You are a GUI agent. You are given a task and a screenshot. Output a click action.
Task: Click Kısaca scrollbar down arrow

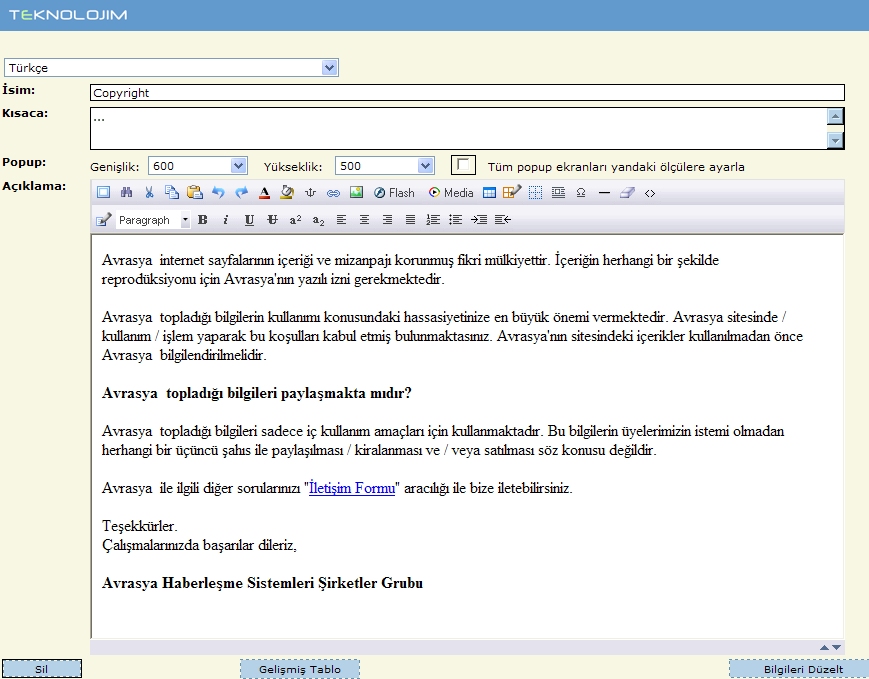tap(835, 141)
